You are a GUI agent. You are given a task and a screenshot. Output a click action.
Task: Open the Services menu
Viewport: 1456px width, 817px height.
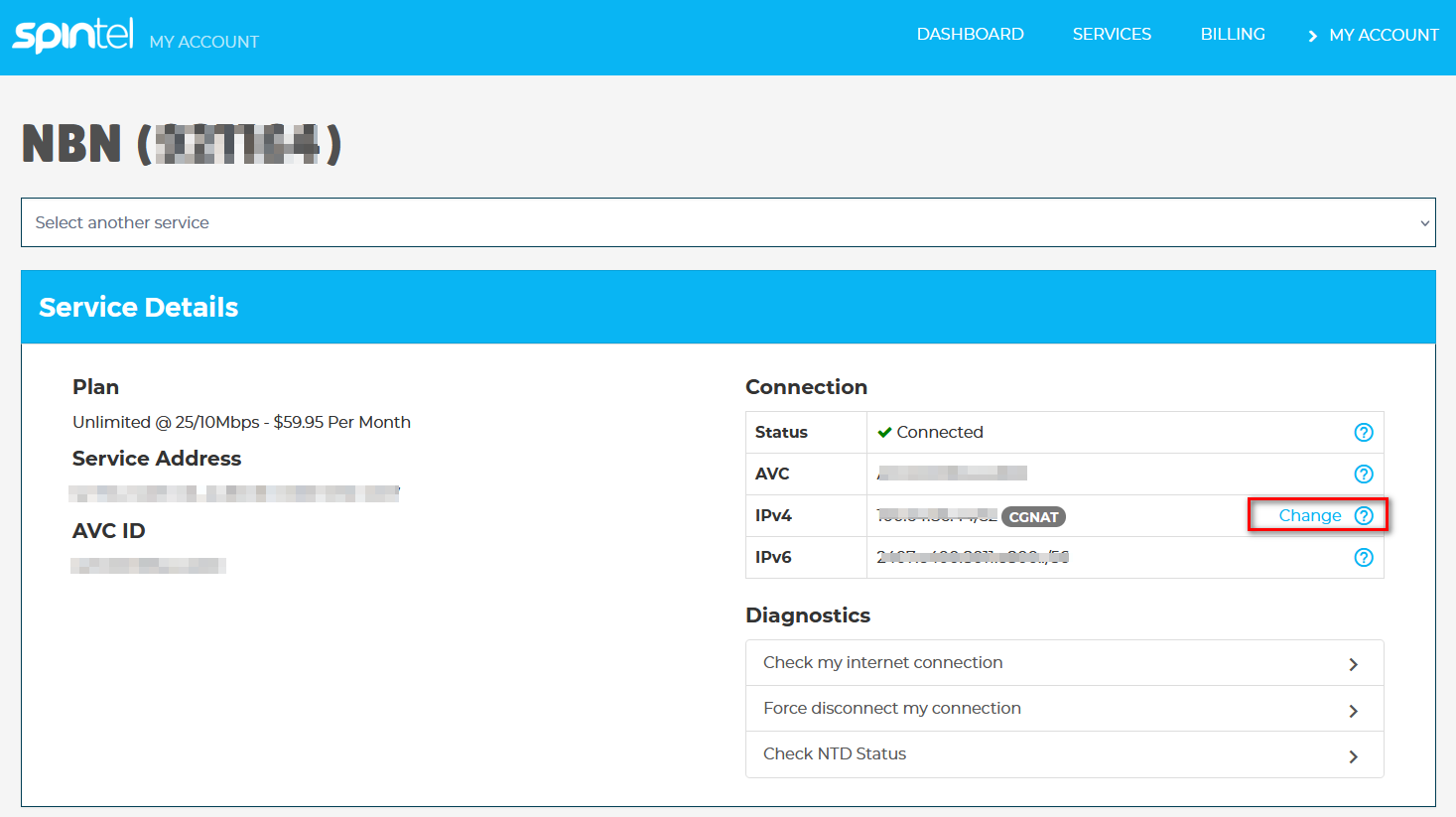click(1112, 34)
